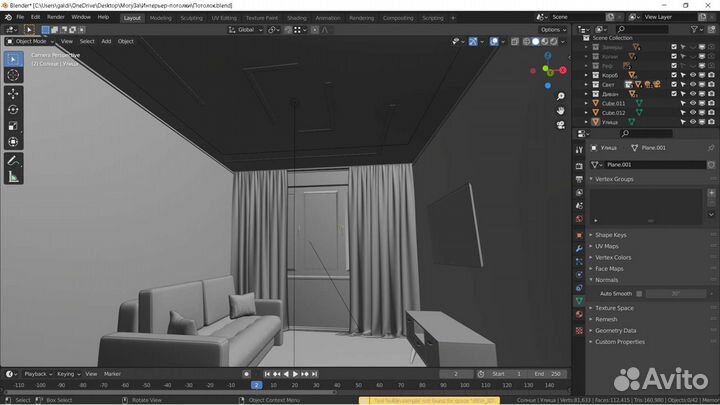The height and width of the screenshot is (405, 720).
Task: Click the outliner search field
Action: click(x=642, y=29)
